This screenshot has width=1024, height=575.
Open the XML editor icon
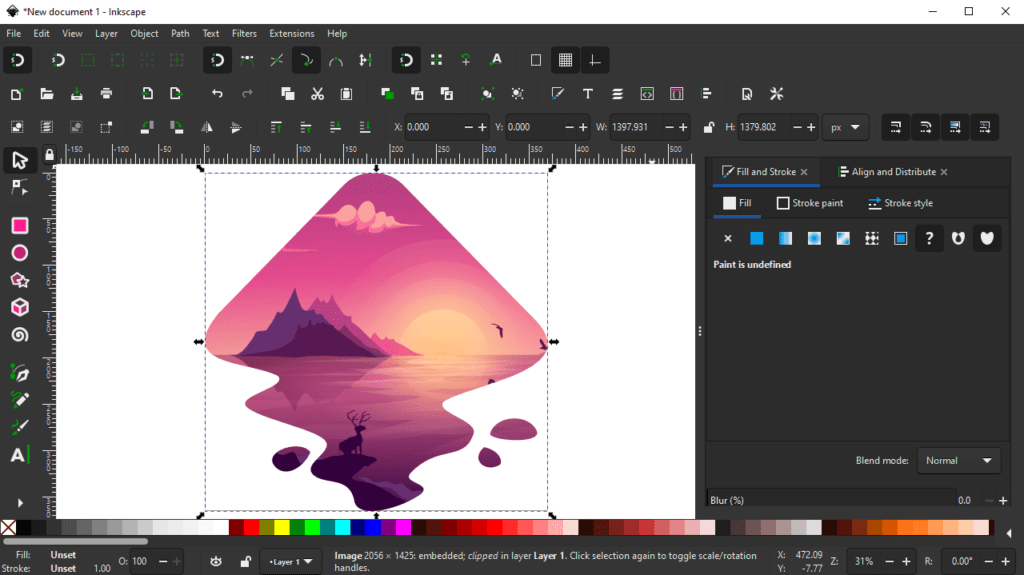(647, 94)
